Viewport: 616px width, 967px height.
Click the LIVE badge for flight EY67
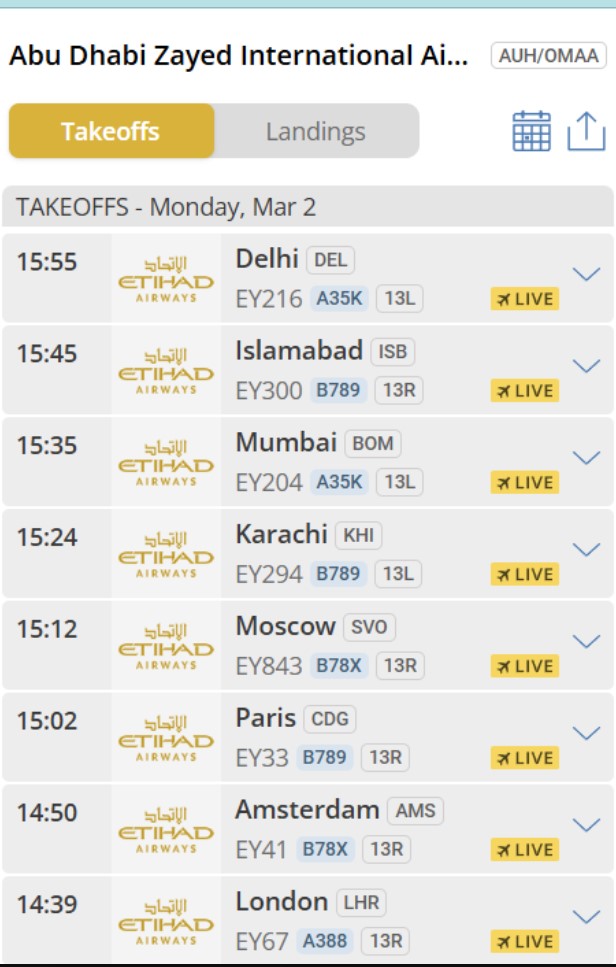[524, 941]
